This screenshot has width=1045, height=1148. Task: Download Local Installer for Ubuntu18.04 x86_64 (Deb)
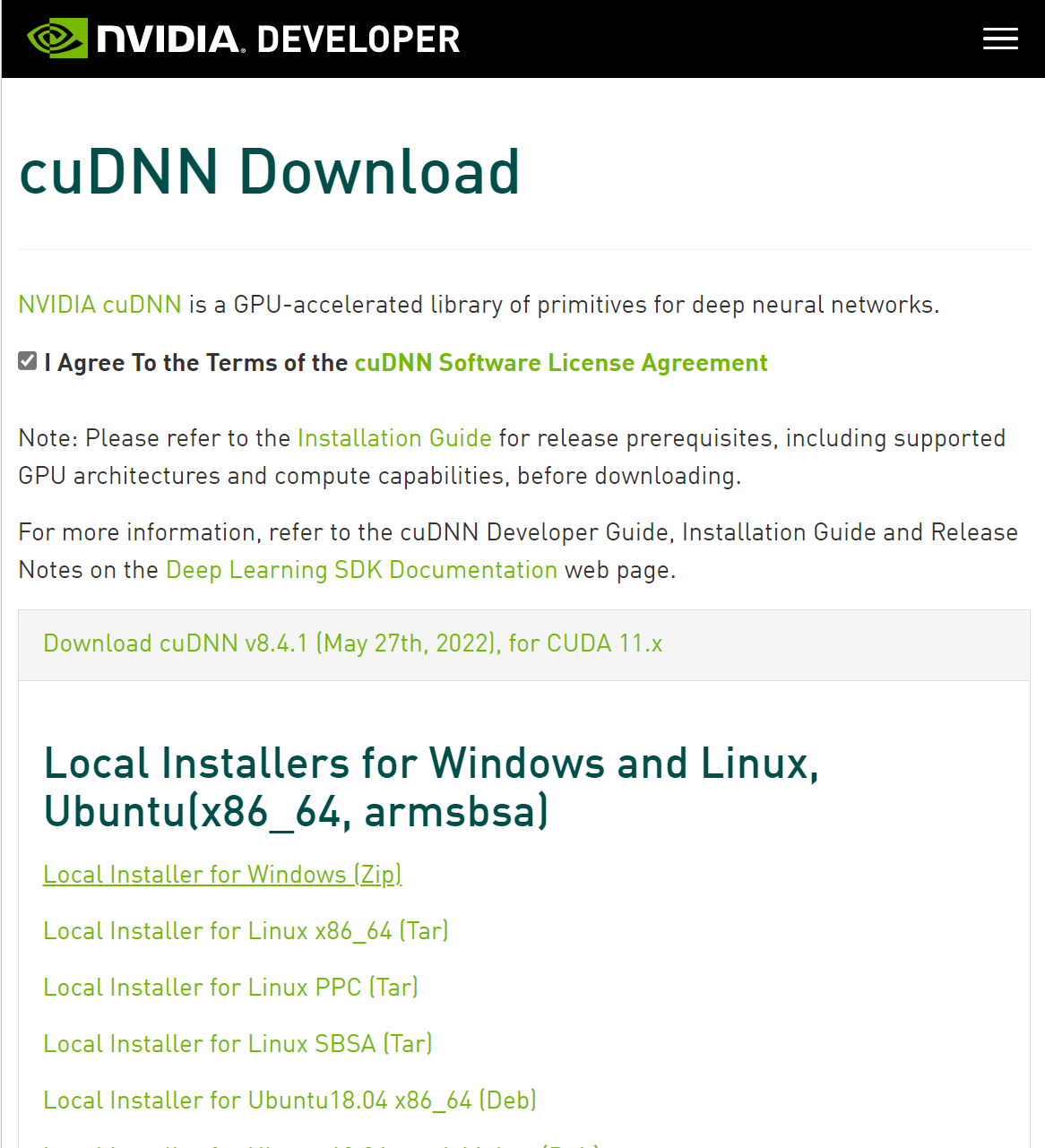pyautogui.click(x=289, y=1101)
